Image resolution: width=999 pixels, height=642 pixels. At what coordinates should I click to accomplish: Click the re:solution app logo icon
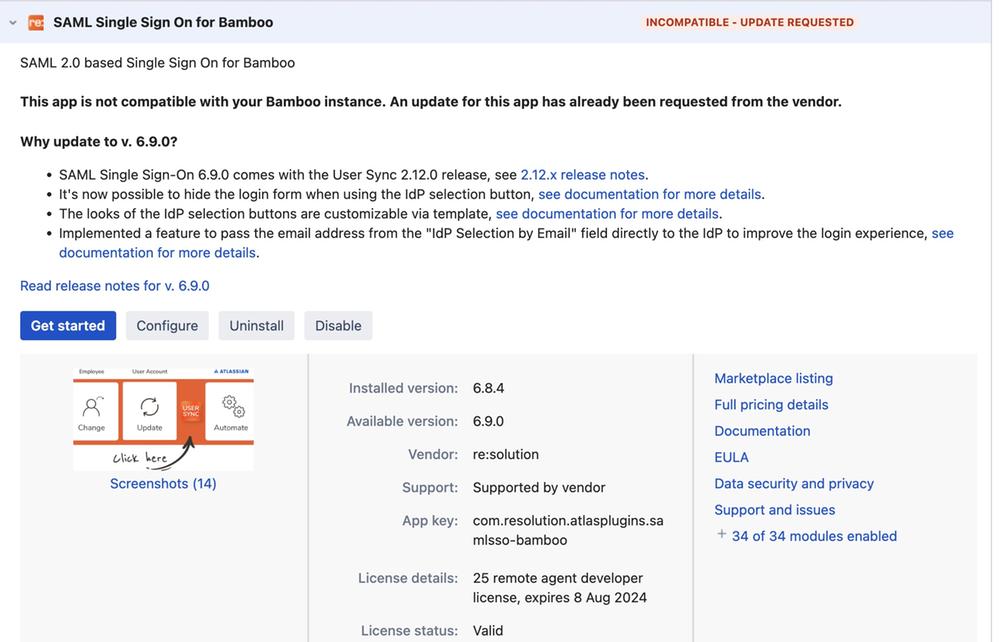pyautogui.click(x=36, y=22)
